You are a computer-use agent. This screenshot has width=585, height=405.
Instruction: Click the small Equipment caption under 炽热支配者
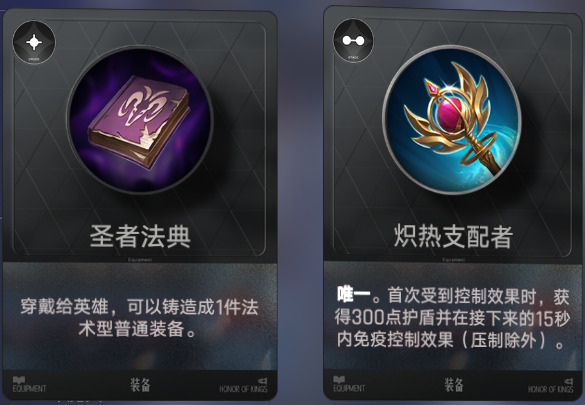coord(454,260)
